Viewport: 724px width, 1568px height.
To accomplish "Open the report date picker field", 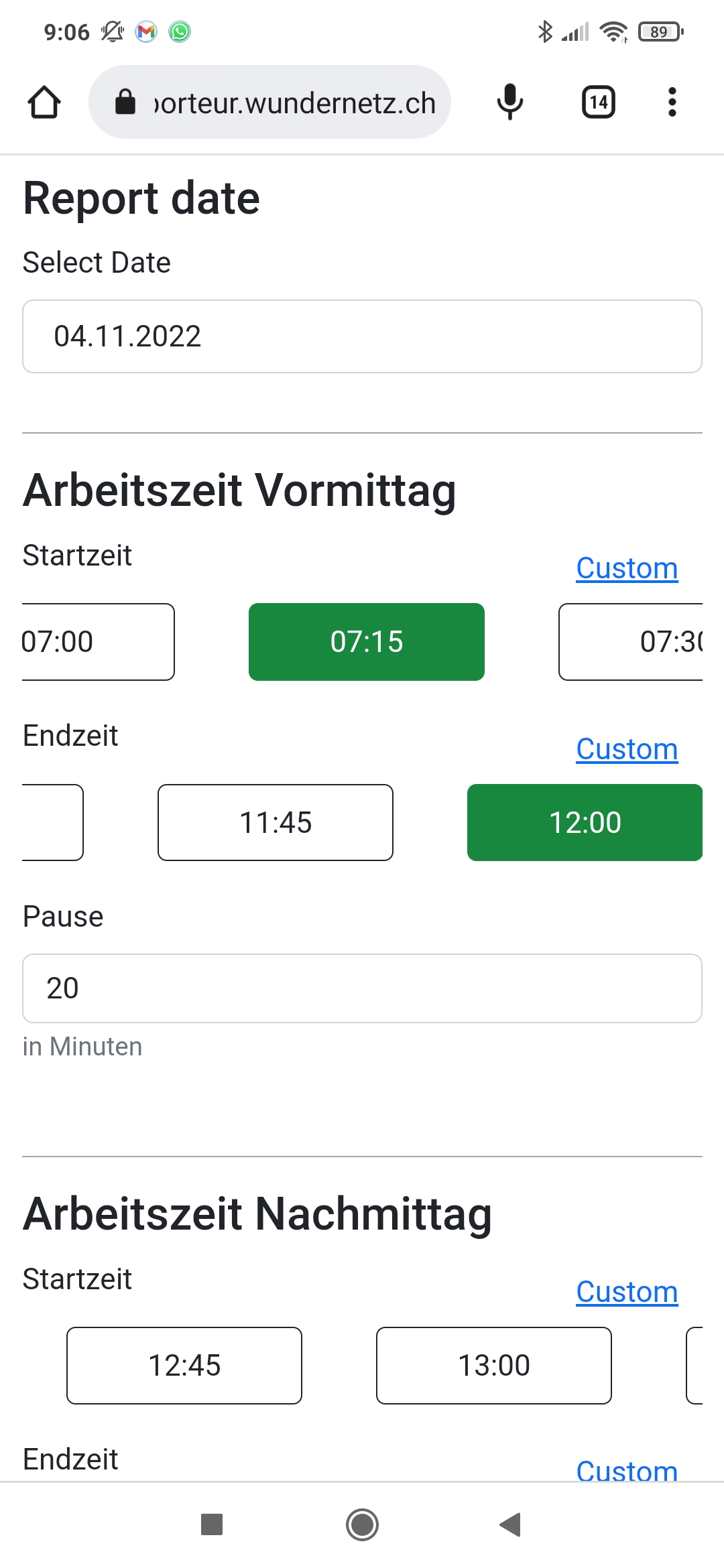I will pyautogui.click(x=362, y=336).
